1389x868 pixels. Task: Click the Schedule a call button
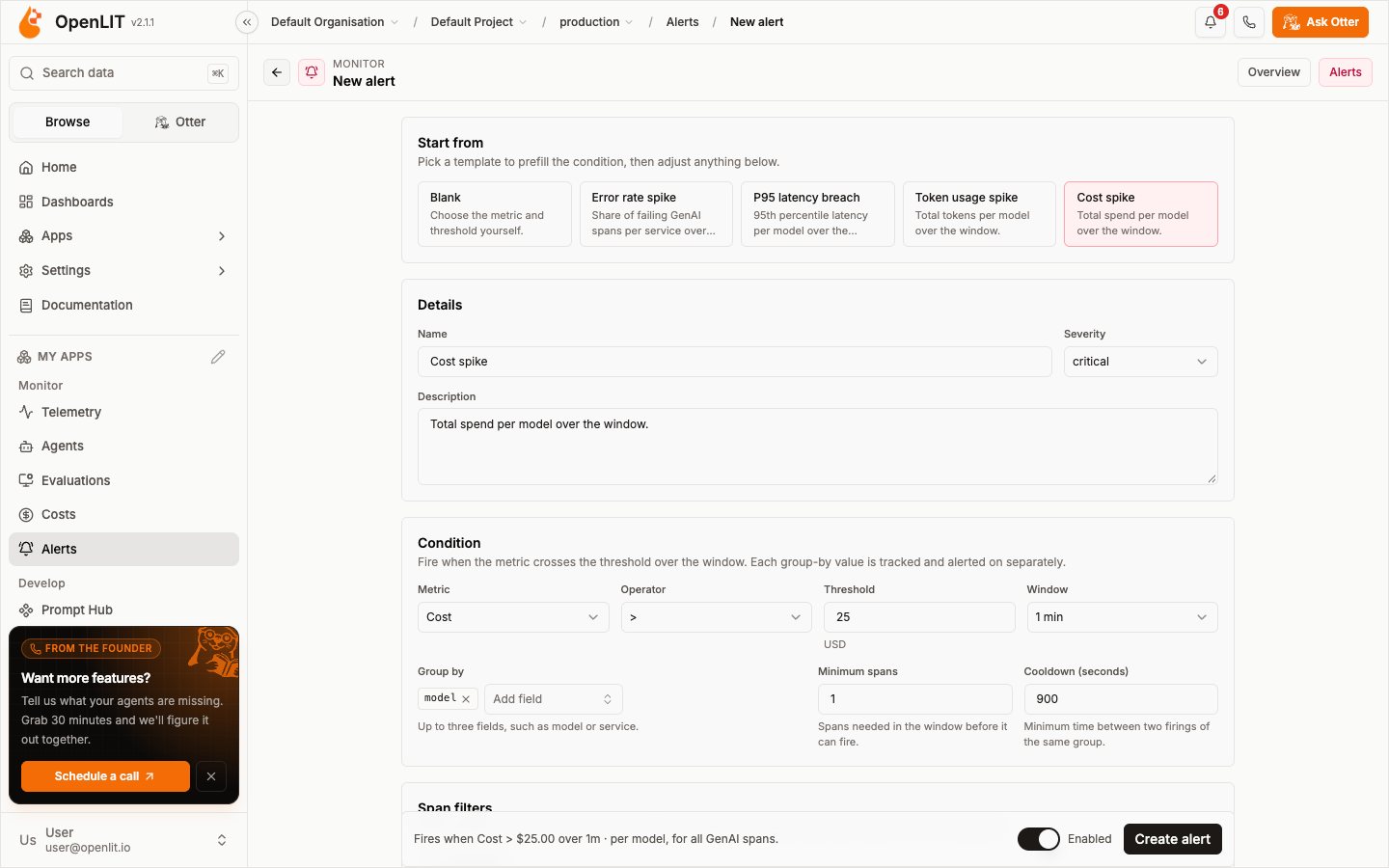point(105,776)
